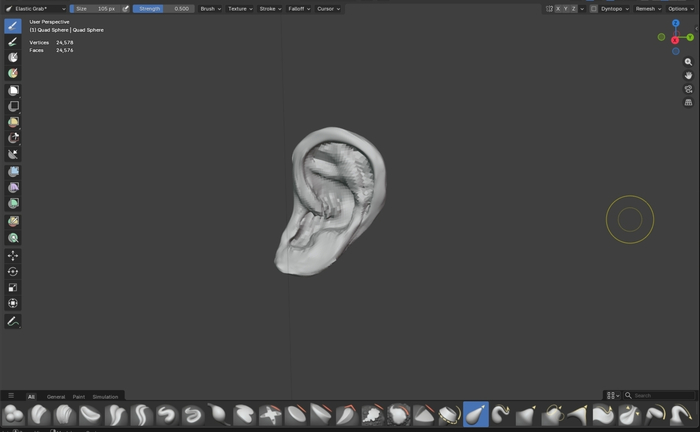Open brush shelf display type dropdown
Screen dimensions: 700x432
(x=612, y=395)
